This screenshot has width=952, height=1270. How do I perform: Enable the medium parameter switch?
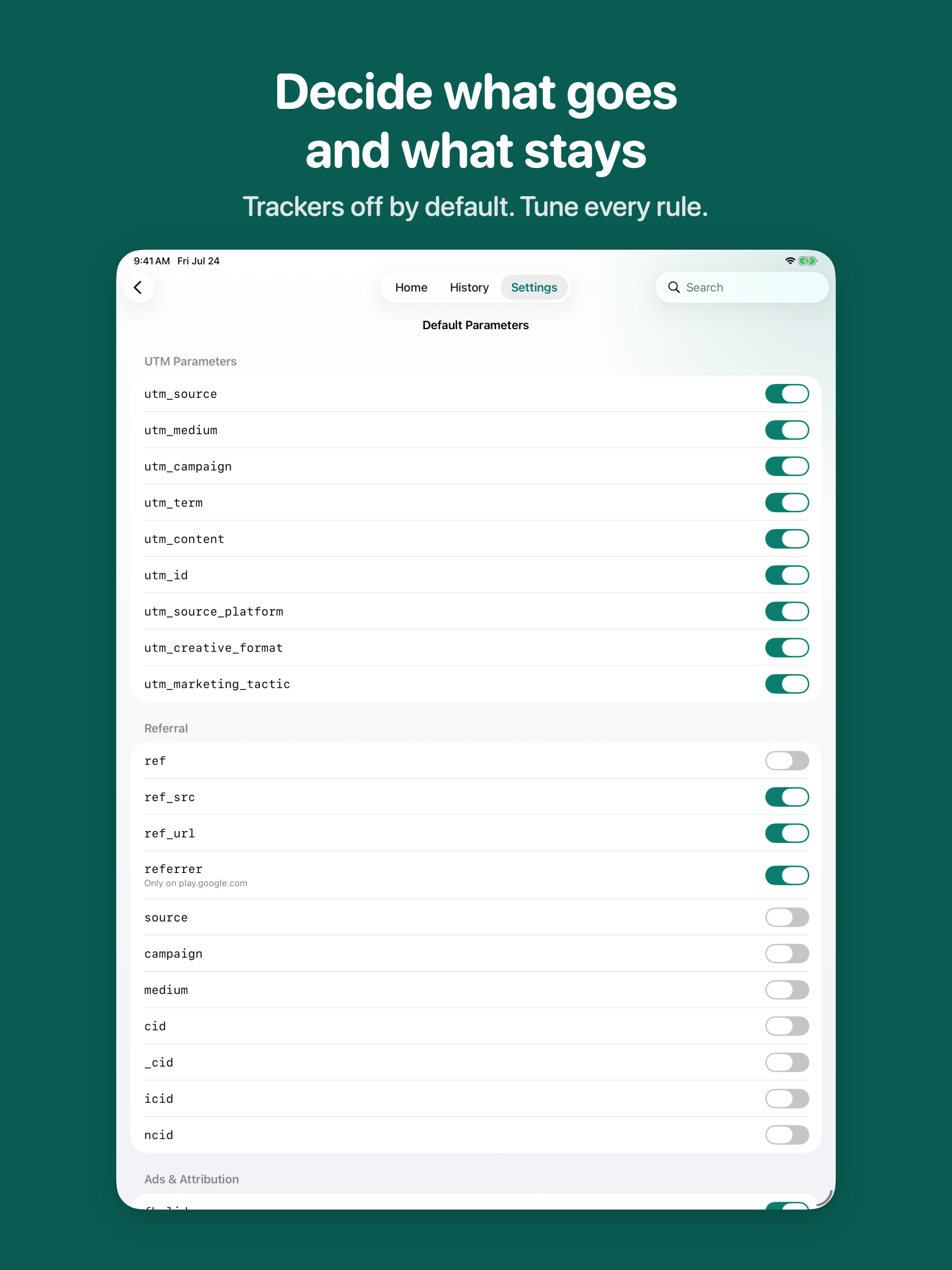coord(787,990)
